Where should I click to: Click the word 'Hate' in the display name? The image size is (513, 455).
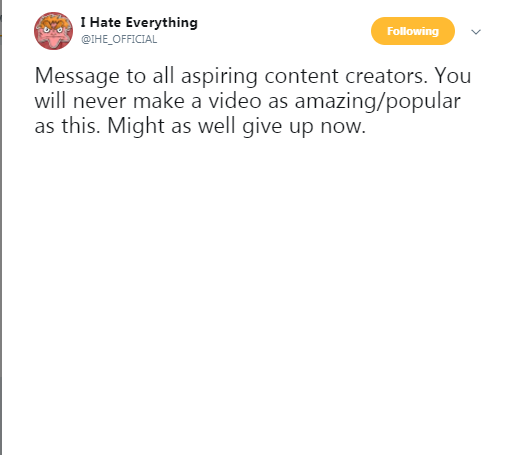point(105,23)
